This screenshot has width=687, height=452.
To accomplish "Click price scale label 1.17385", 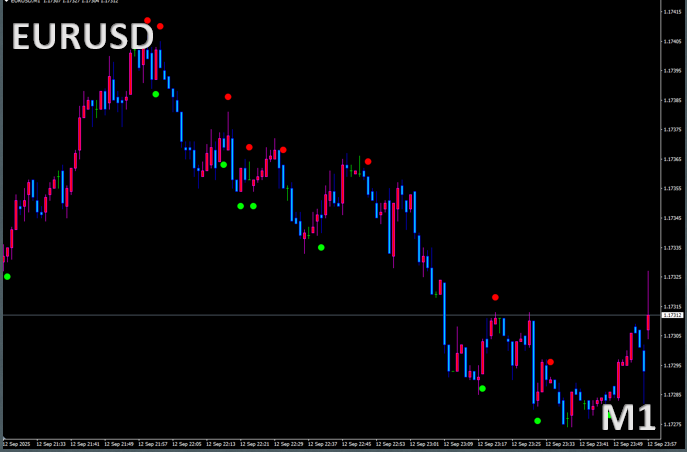I will [673, 100].
